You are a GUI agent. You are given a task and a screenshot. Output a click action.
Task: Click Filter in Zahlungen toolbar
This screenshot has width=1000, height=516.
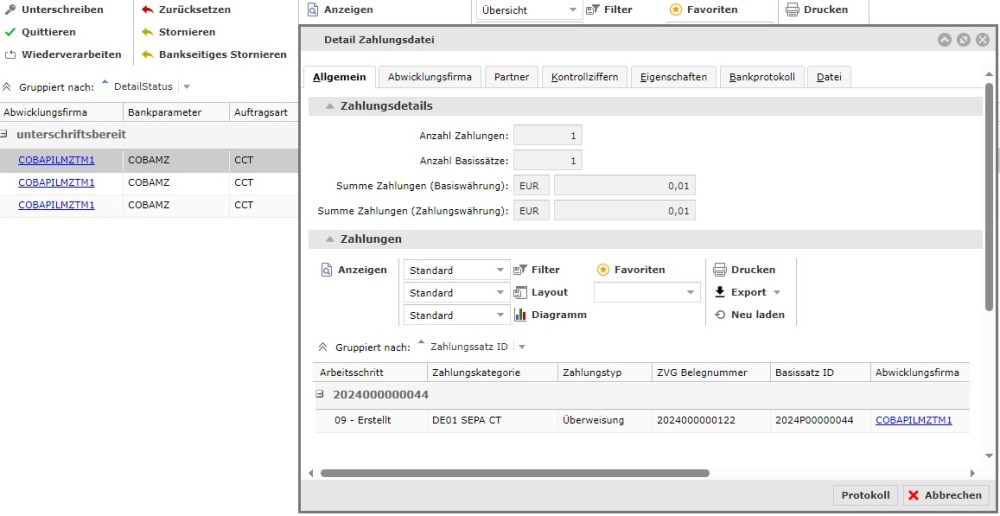[537, 270]
